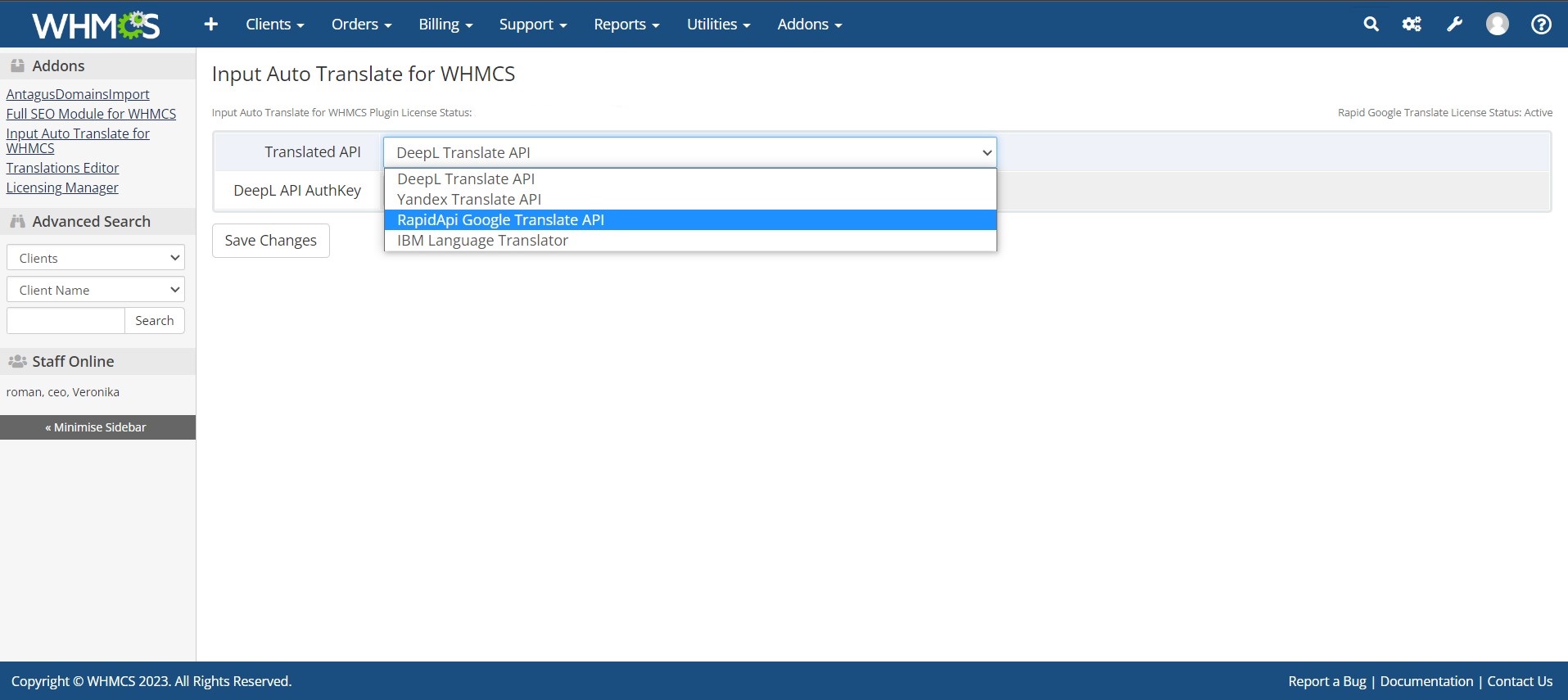Open the user account avatar
Viewport: 1568px width, 700px height.
(1497, 25)
